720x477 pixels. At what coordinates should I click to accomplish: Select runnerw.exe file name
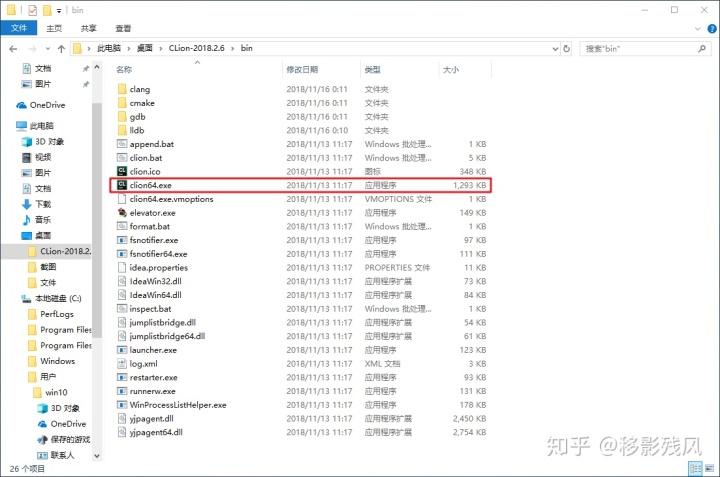tap(152, 391)
